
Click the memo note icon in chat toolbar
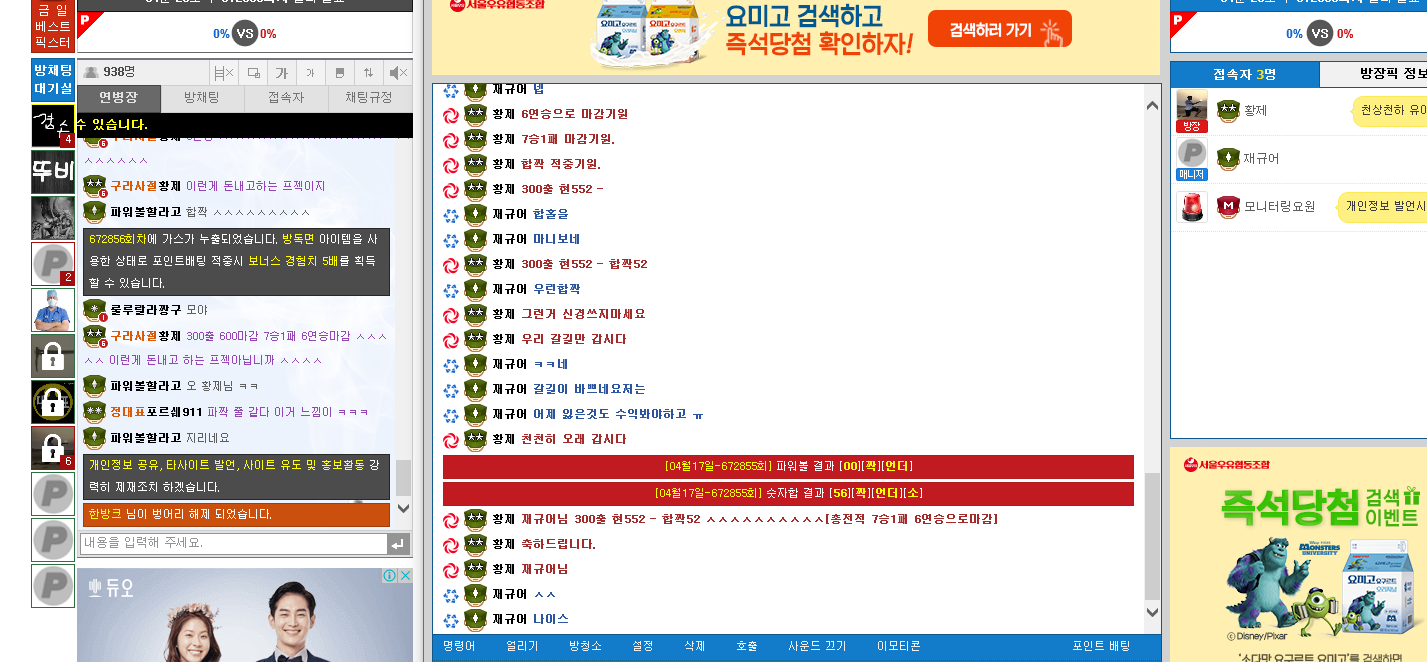[339, 72]
